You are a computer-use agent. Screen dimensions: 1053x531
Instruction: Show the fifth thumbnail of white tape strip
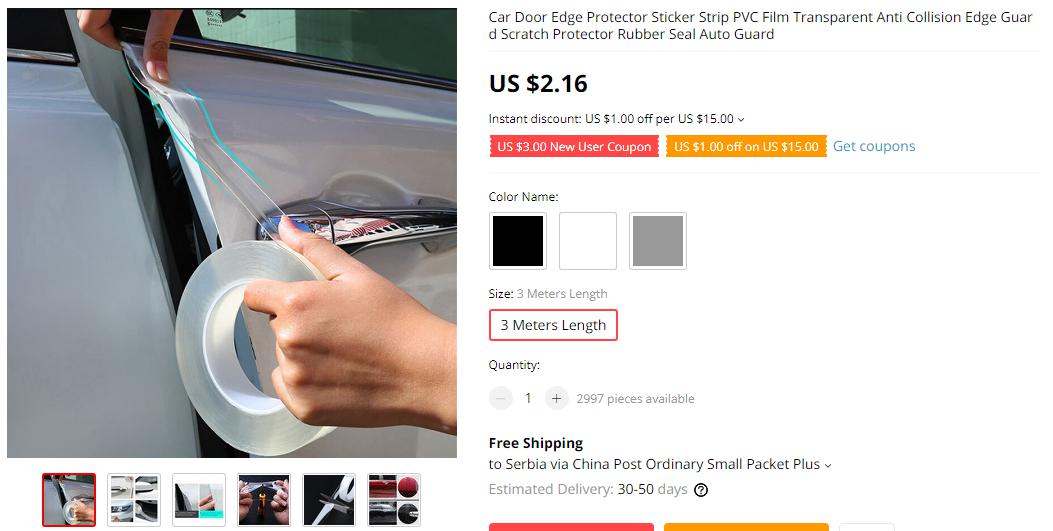[329, 500]
